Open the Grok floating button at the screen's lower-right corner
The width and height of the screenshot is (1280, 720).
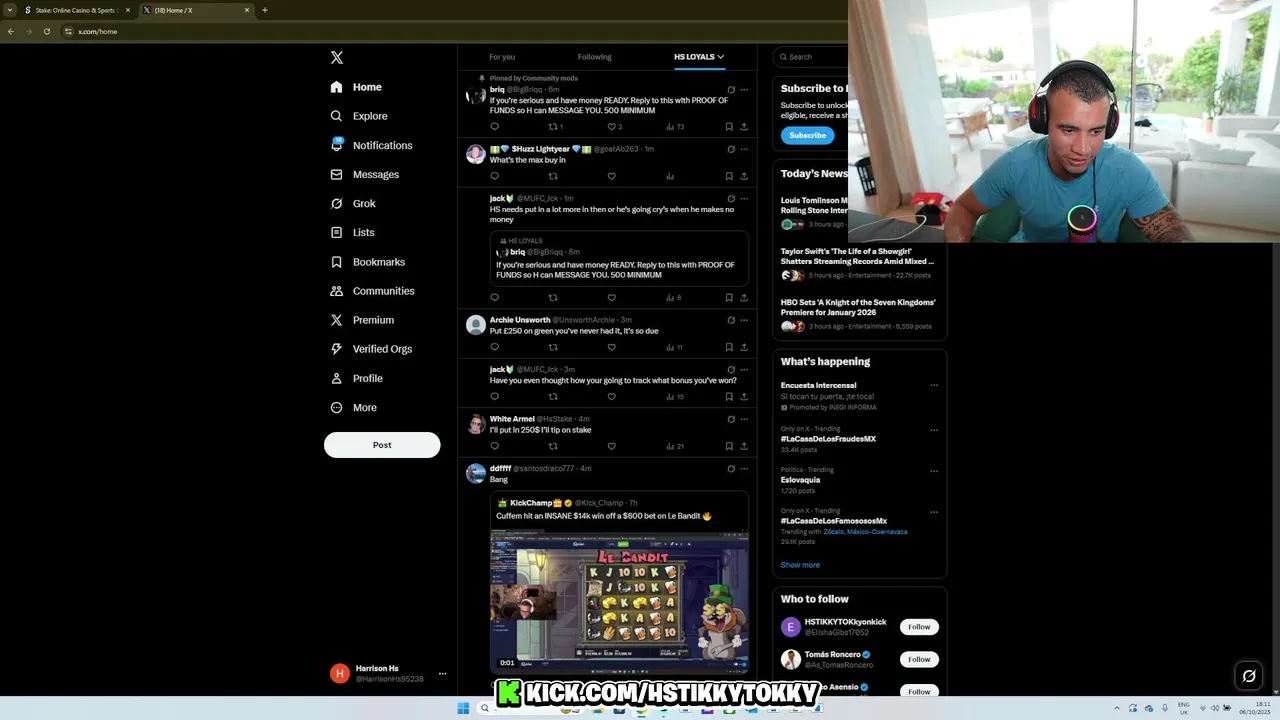[x=1249, y=676]
